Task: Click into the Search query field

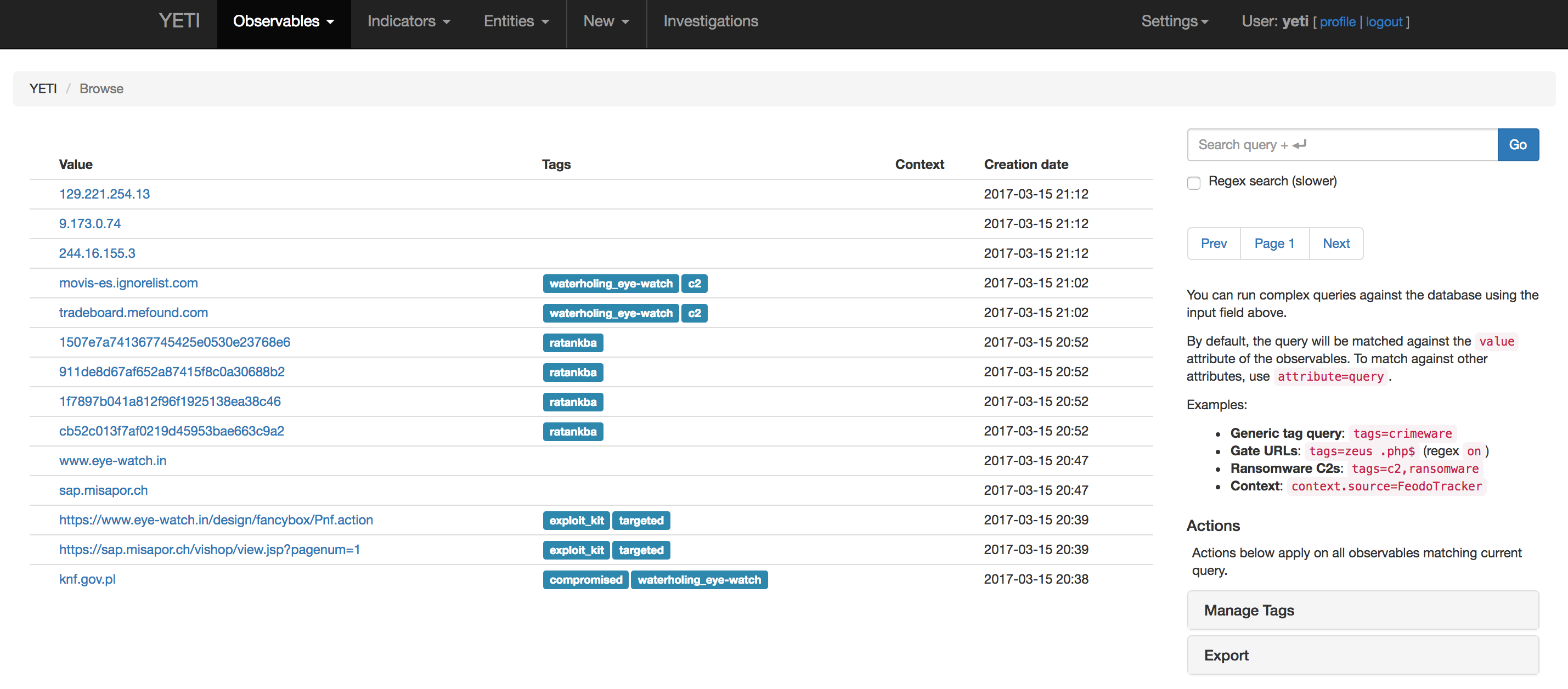Action: pyautogui.click(x=1341, y=145)
